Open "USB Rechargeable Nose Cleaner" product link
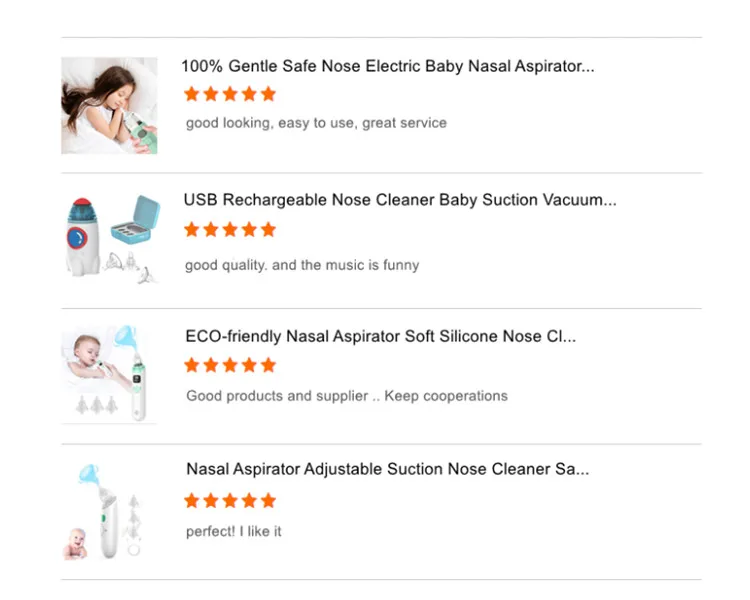This screenshot has width=750, height=600. point(400,200)
